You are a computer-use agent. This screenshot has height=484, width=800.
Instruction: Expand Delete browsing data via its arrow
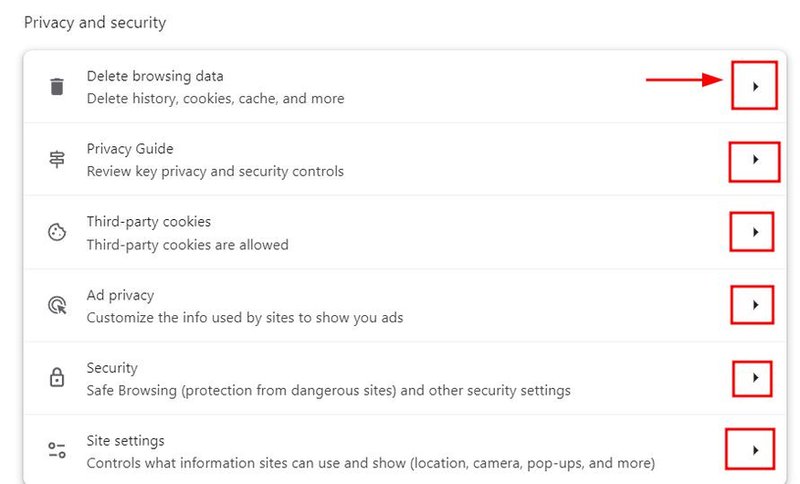point(755,87)
